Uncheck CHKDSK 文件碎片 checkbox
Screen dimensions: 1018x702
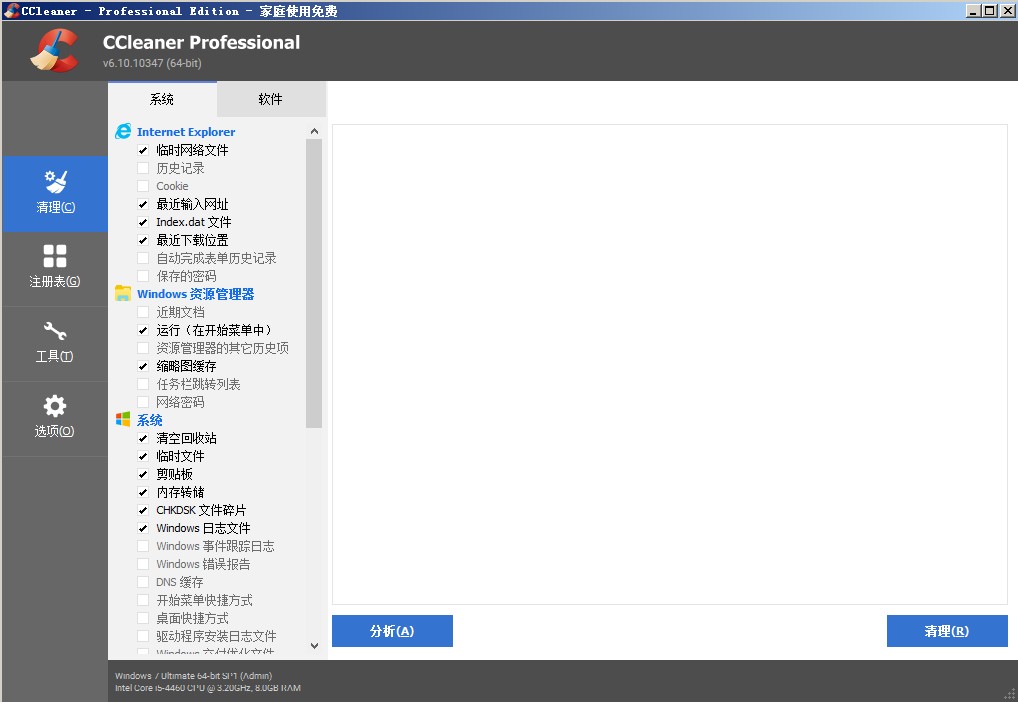click(143, 510)
